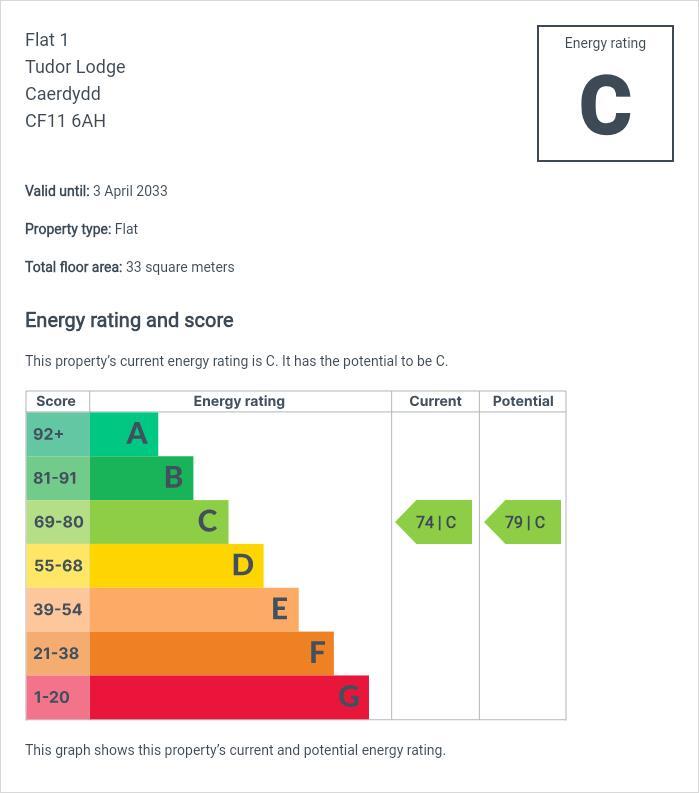Click the 'Energy rating and score' heading
Screen dimensions: 699x793
[129, 320]
